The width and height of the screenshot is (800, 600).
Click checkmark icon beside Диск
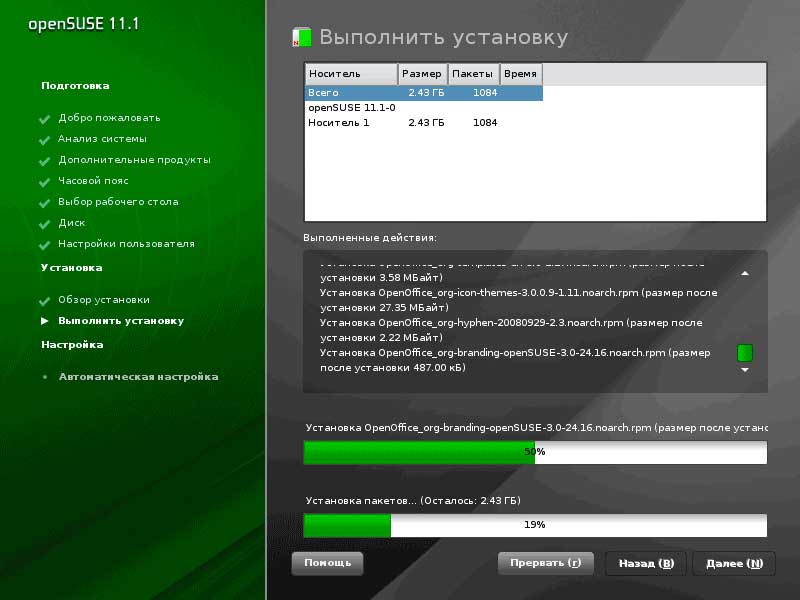click(44, 224)
